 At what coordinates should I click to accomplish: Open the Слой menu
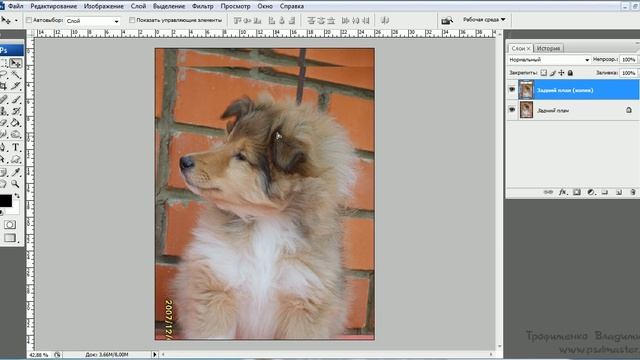(x=138, y=6)
